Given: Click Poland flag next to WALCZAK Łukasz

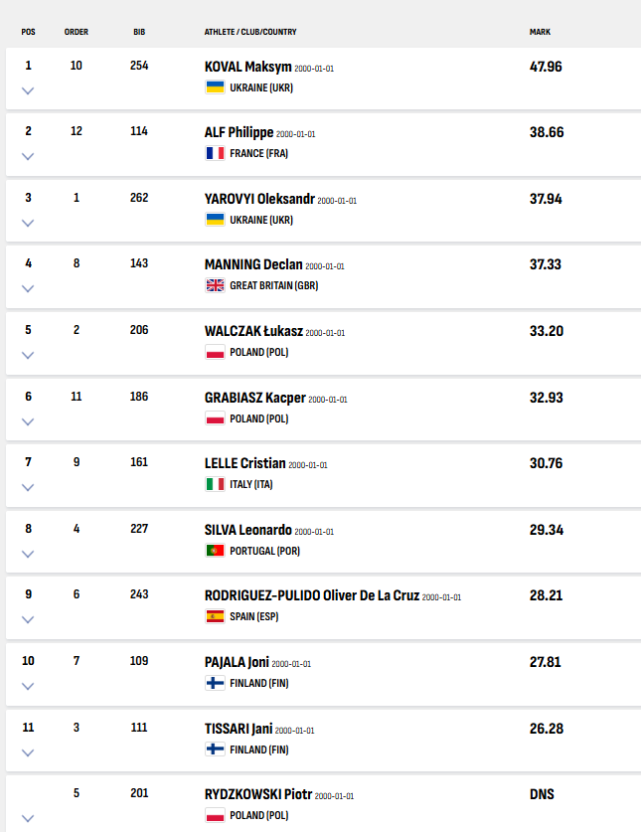Looking at the screenshot, I should (215, 352).
